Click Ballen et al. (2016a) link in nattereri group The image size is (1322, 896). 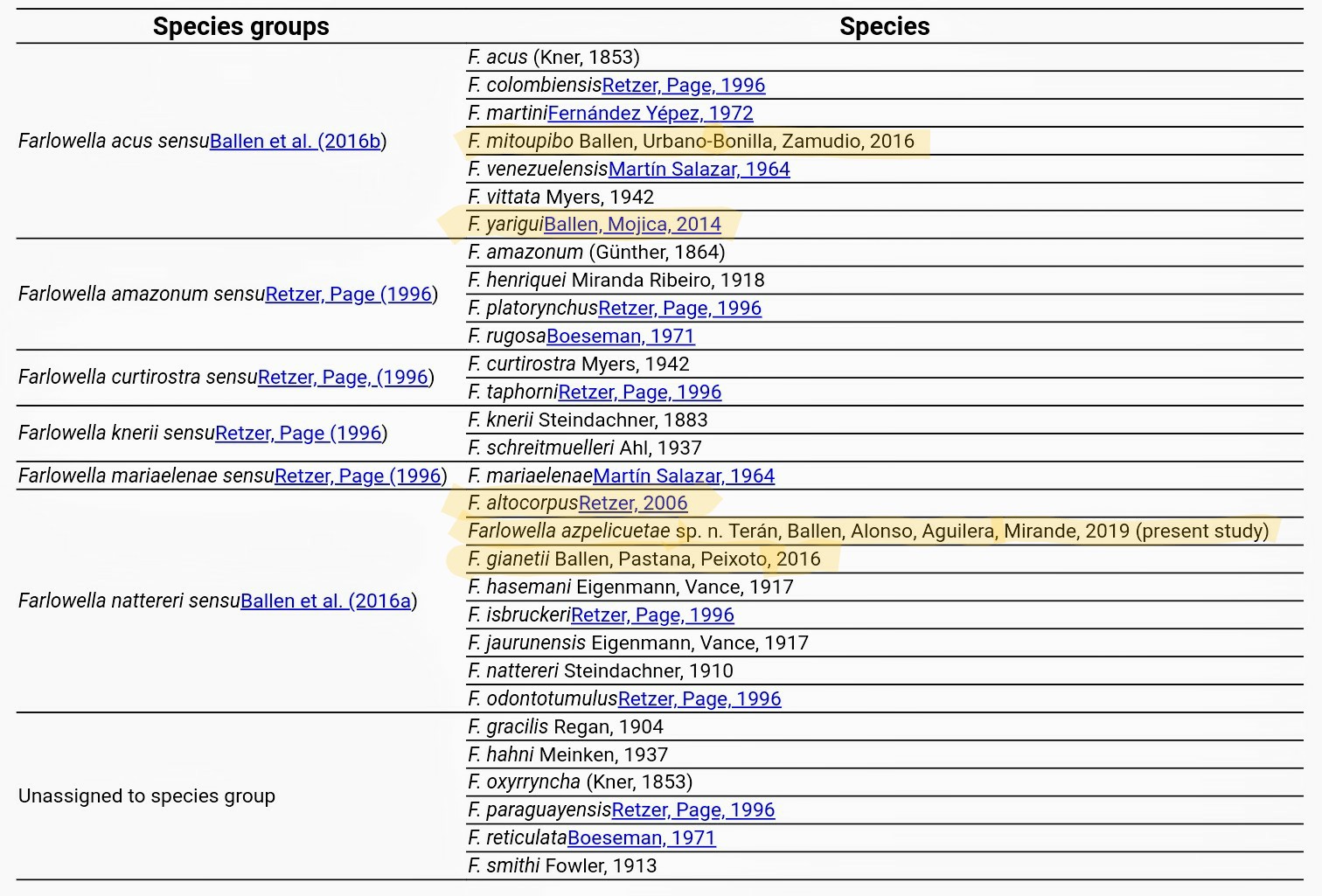tap(326, 601)
